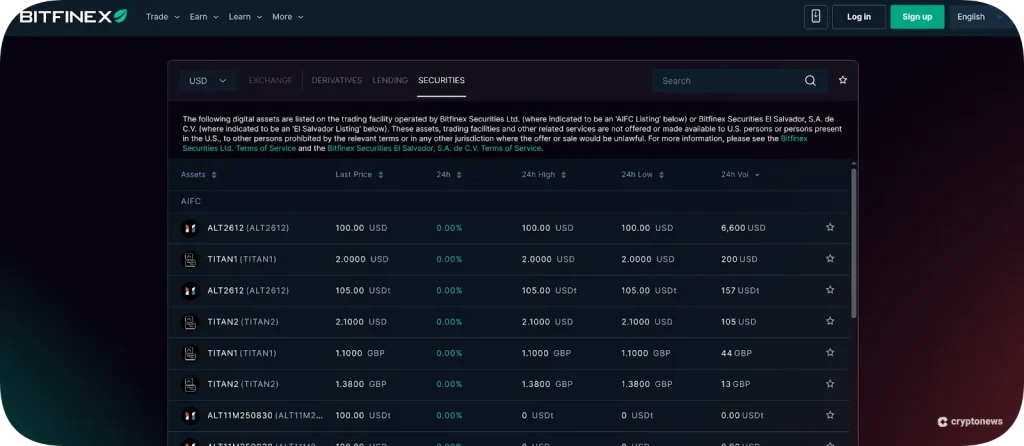Select TITAN2 (TITAN2) GBP row name
This screenshot has width=1024, height=446.
click(243, 385)
